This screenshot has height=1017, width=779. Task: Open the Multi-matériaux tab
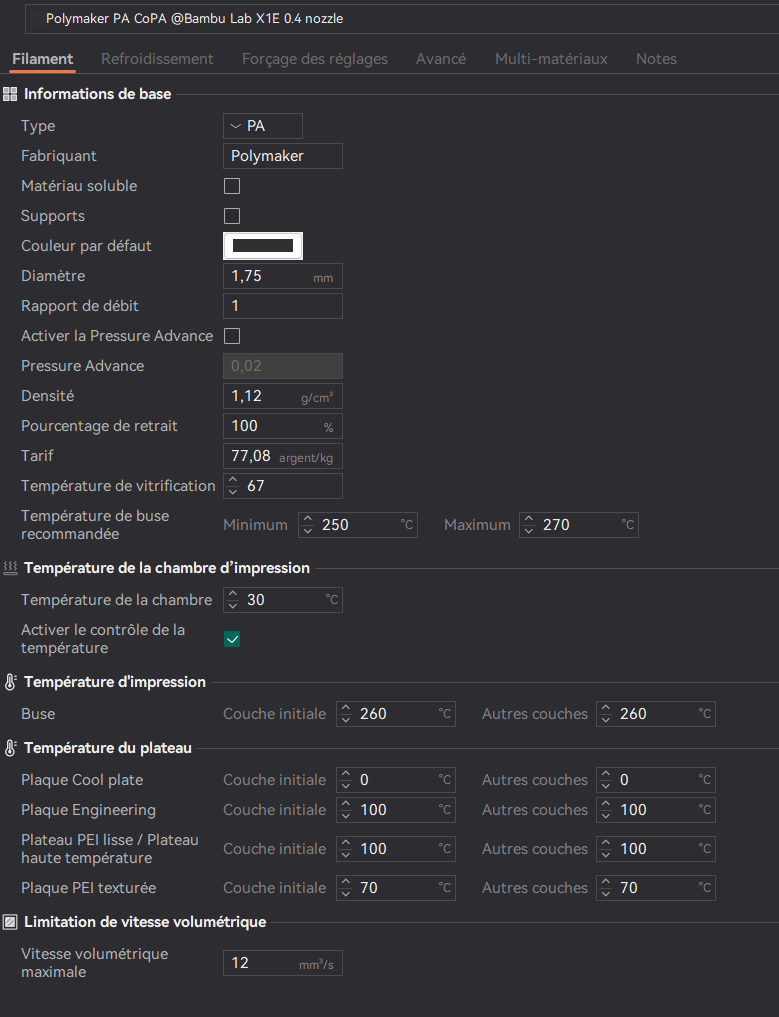coord(551,59)
